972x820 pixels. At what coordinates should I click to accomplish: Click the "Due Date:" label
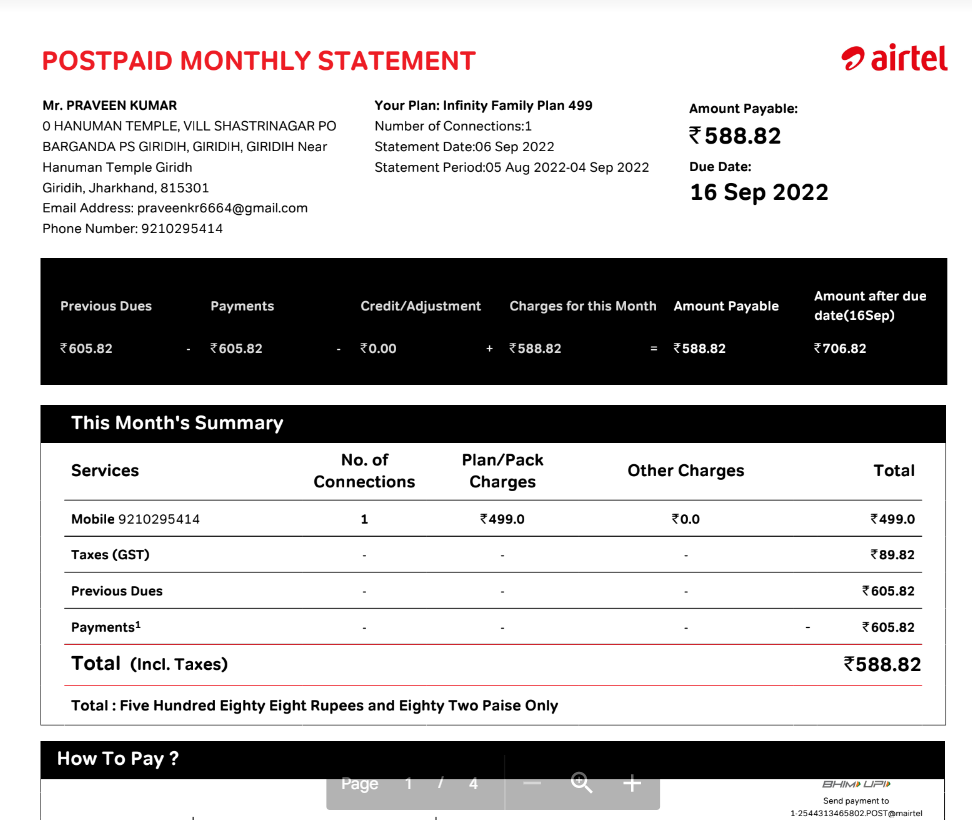click(720, 167)
